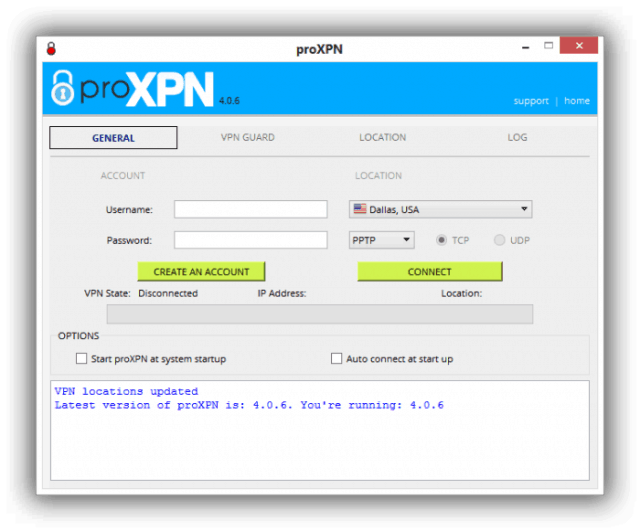640x531 pixels.
Task: Select the TCP radio button
Action: coord(441,240)
